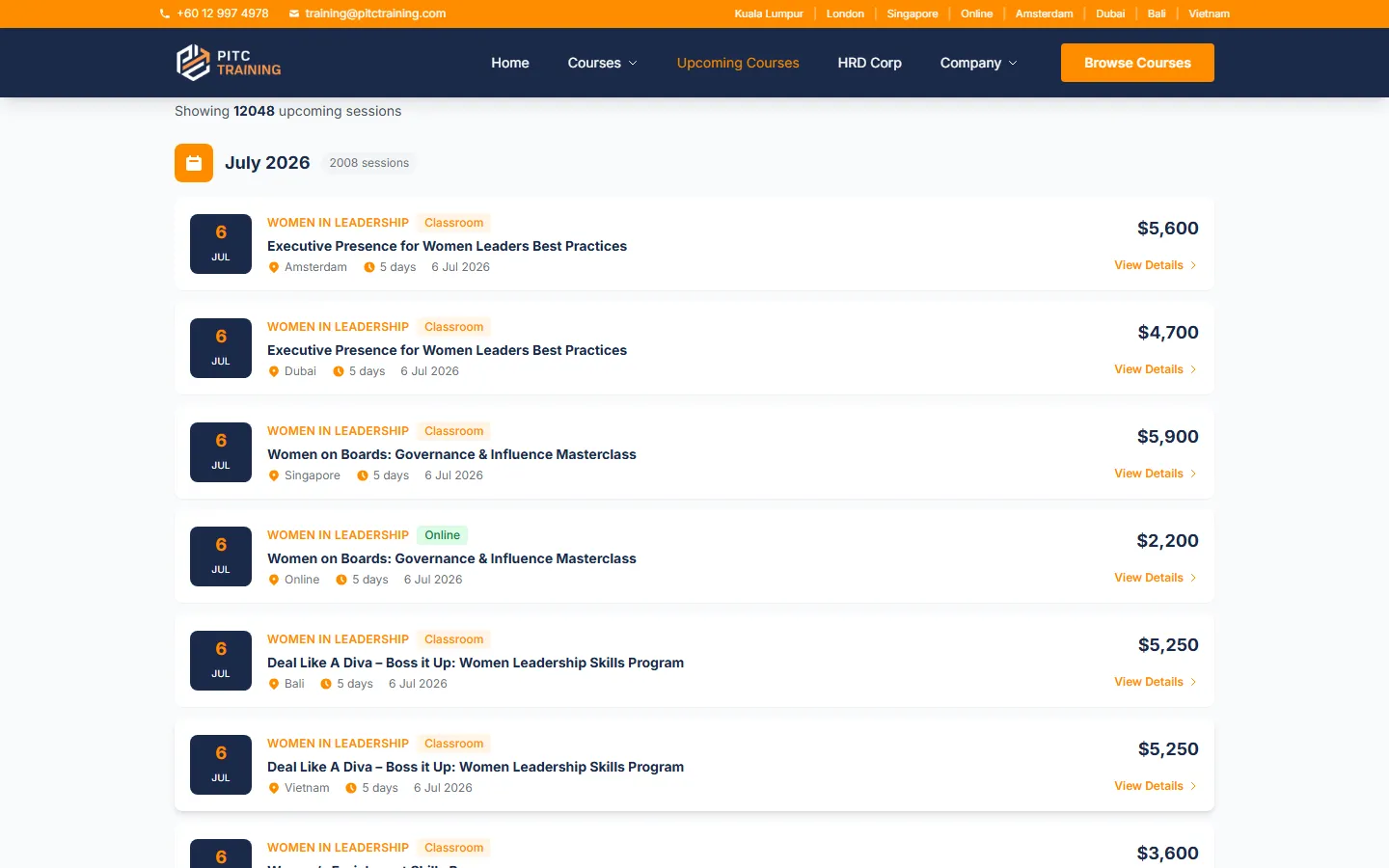Click the Browse Courses button
1389x868 pixels.
click(x=1137, y=63)
